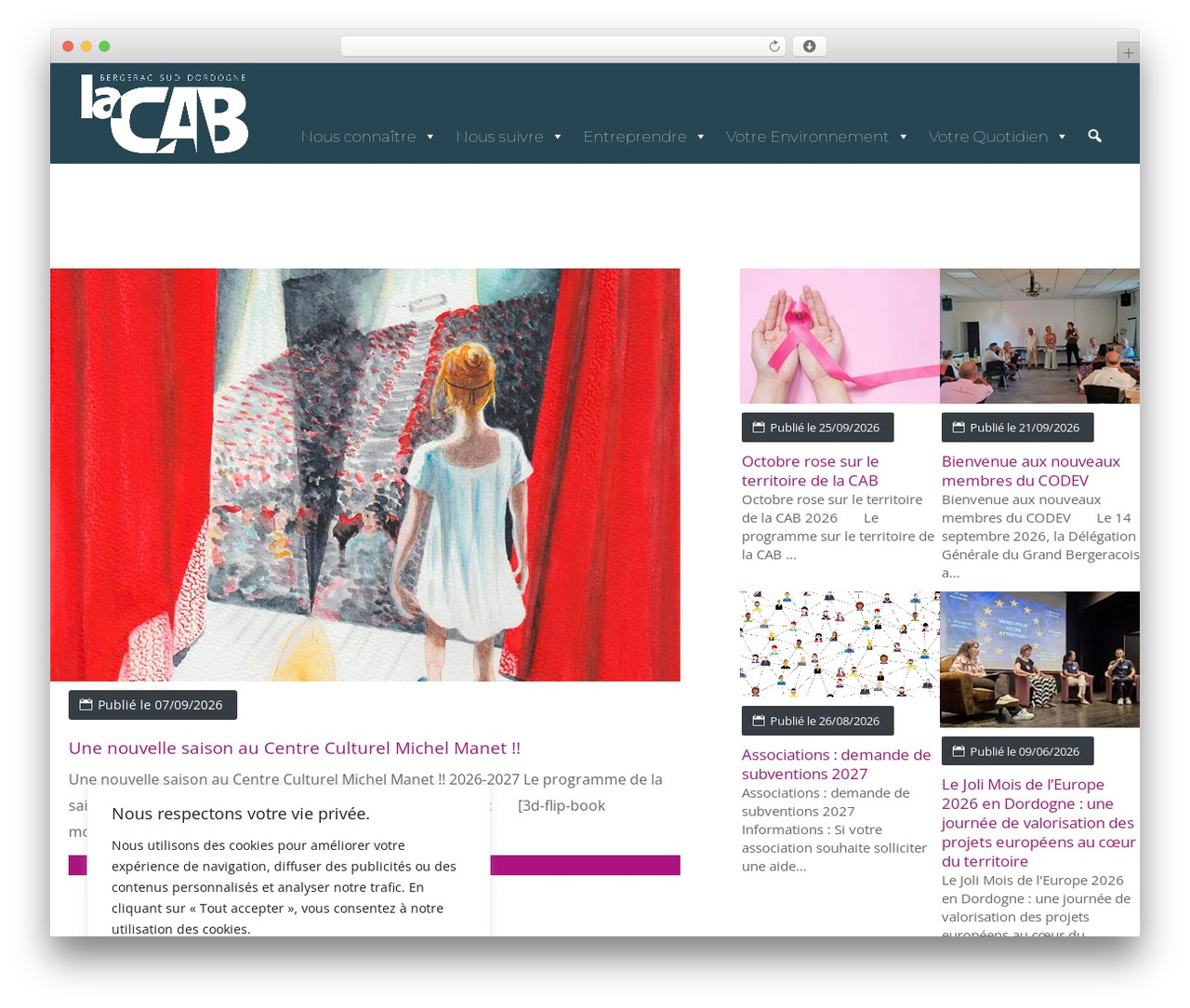Expand the Votre Quotidien dropdown arrow
This screenshot has width=1190, height=1008.
tap(1063, 137)
